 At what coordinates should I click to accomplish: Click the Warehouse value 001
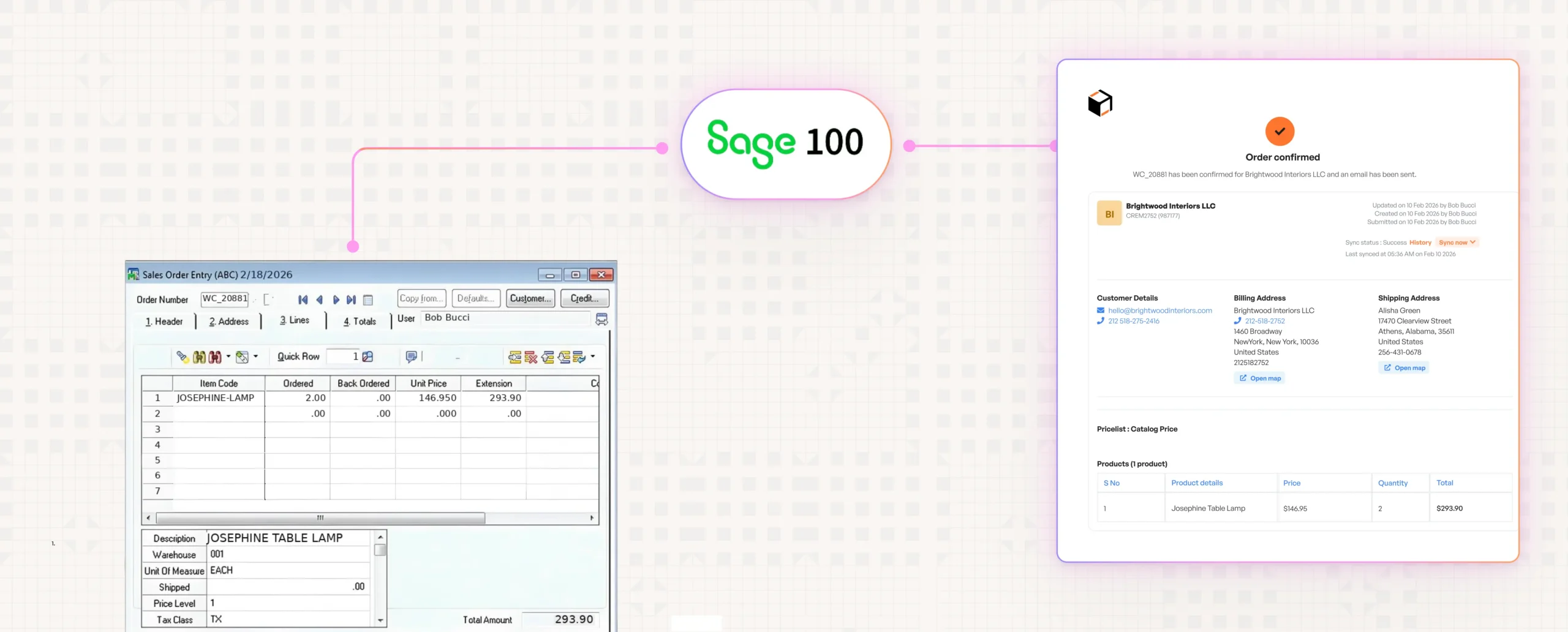(289, 554)
